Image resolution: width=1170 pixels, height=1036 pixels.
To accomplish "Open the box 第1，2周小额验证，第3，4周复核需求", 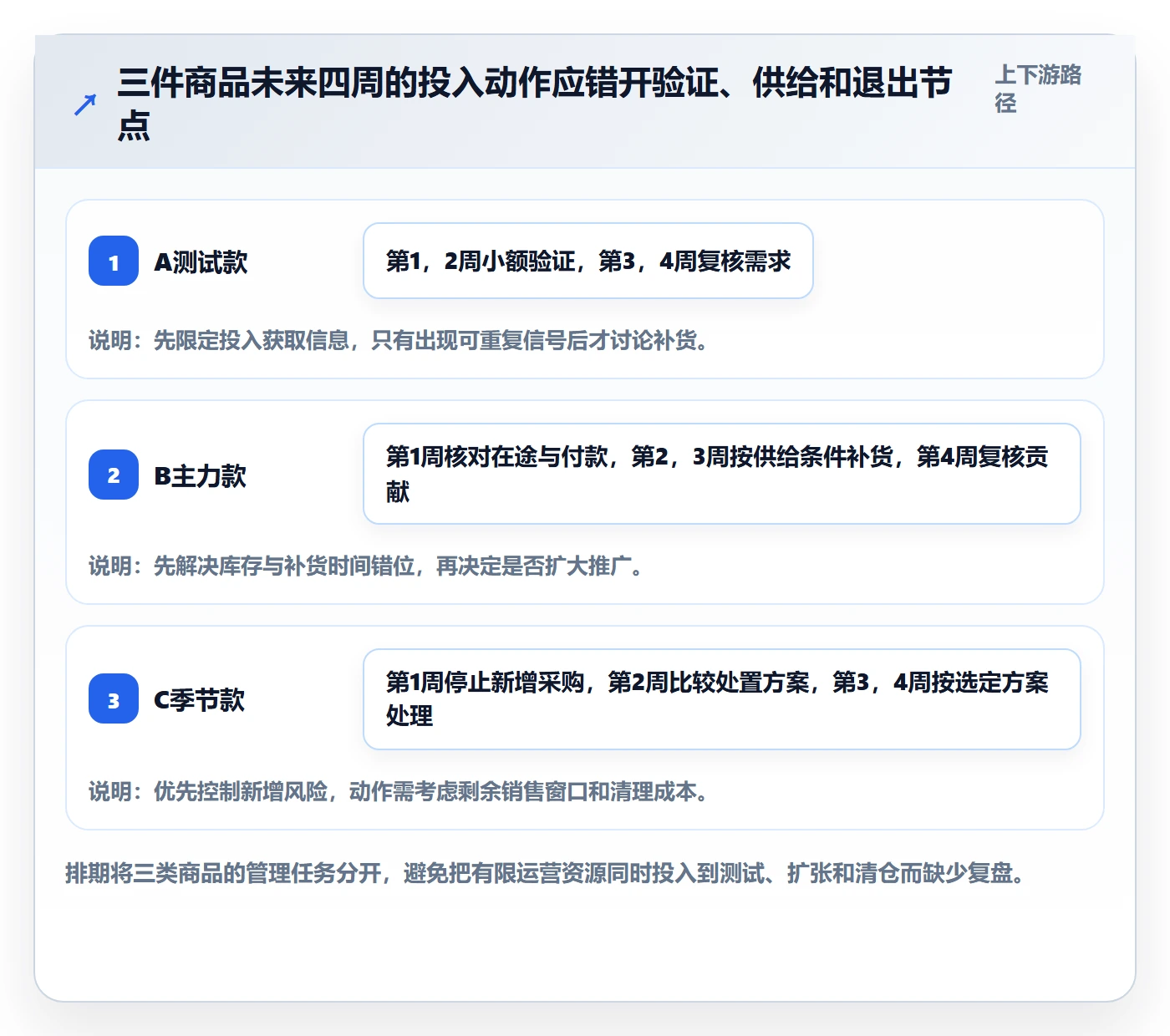I will click(588, 261).
